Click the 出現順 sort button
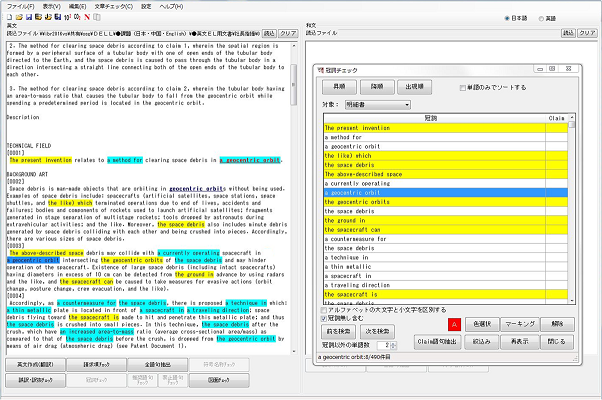 point(414,87)
